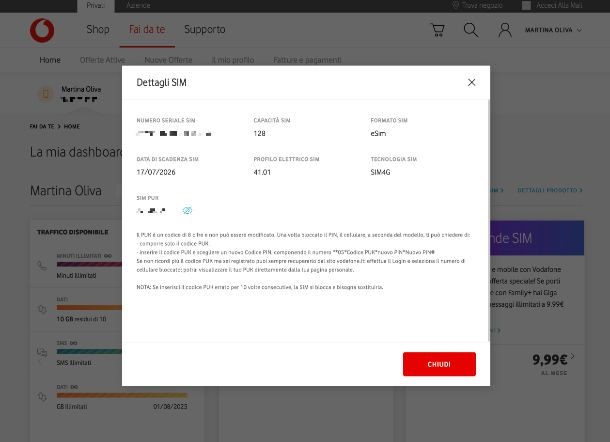This screenshot has height=442, width=610.
Task: Open the shopping cart
Action: pos(438,30)
